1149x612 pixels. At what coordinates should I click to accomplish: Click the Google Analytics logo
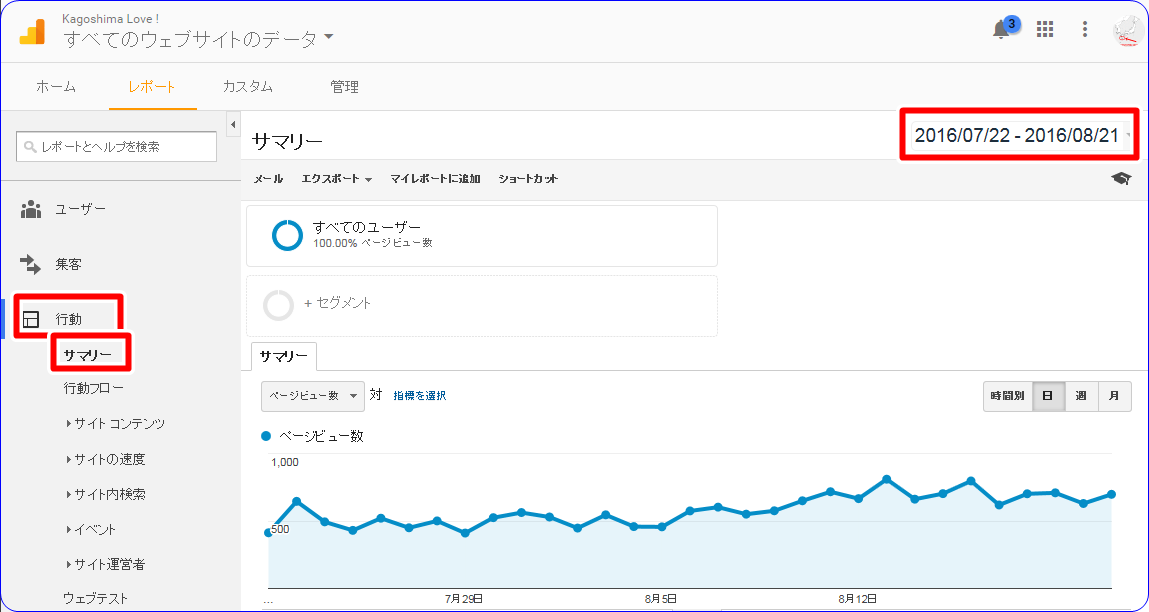pos(32,30)
